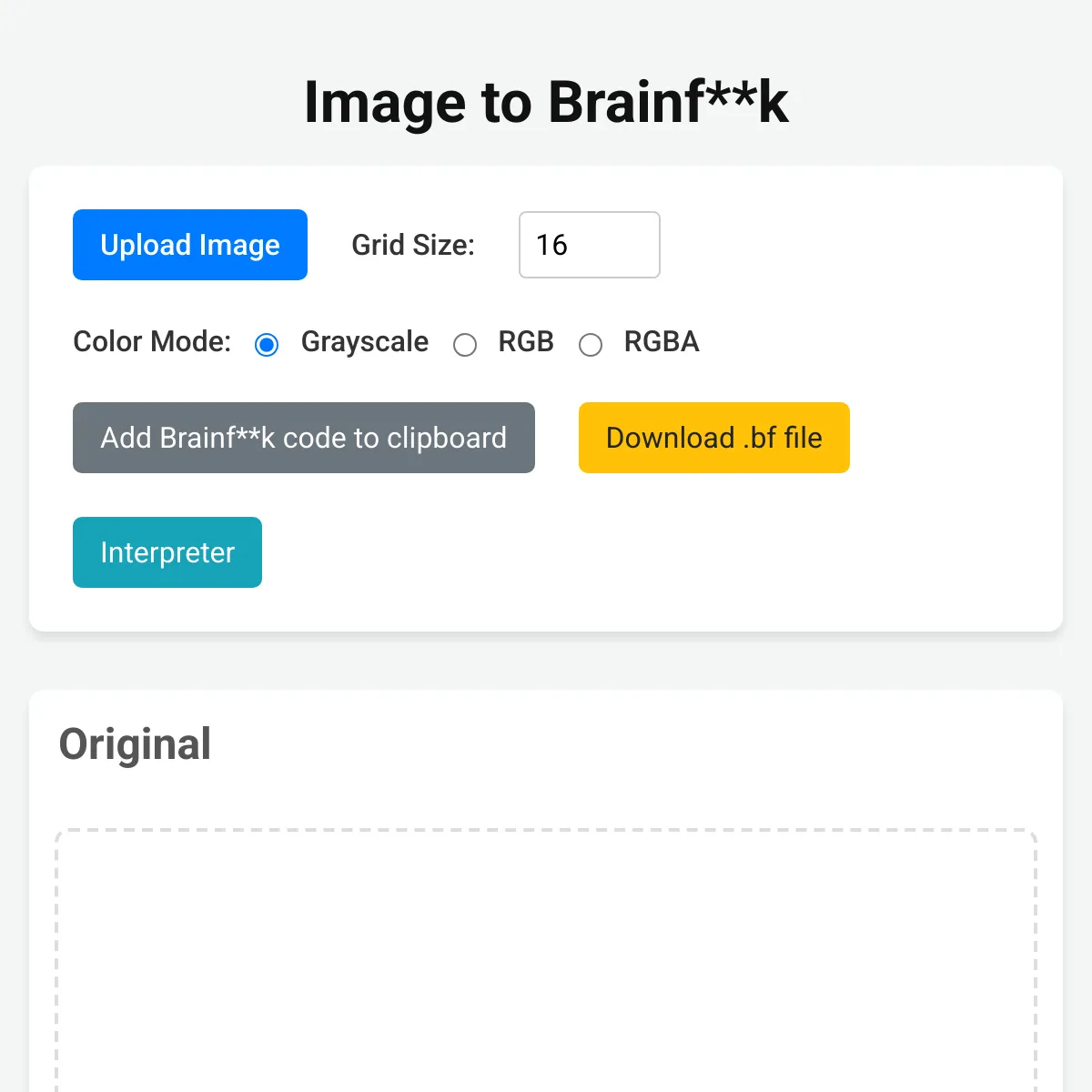Click the Upload Image button
The width and height of the screenshot is (1092, 1092).
pyautogui.click(x=190, y=245)
